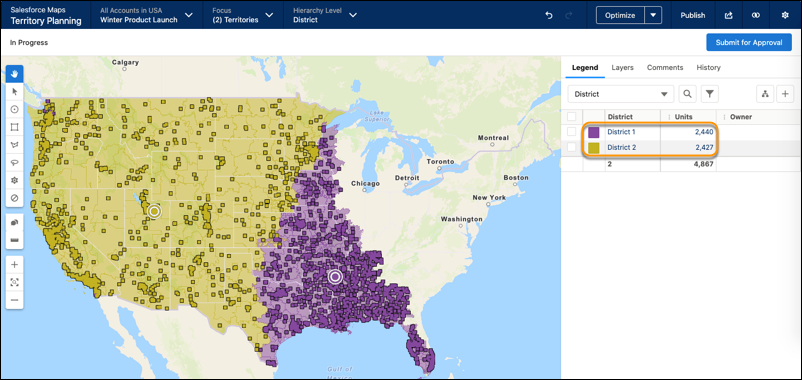Click the overlapping shapes map tool
This screenshot has width=802, height=380.
(x=14, y=222)
